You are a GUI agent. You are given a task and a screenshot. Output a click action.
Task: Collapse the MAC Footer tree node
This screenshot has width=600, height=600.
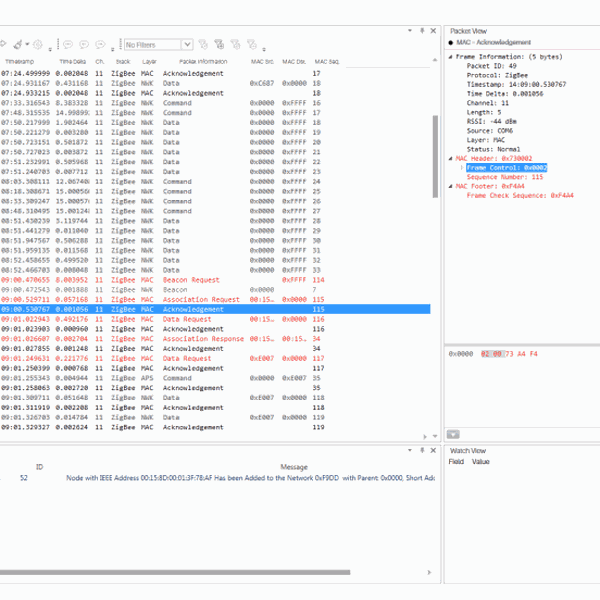[x=451, y=186]
